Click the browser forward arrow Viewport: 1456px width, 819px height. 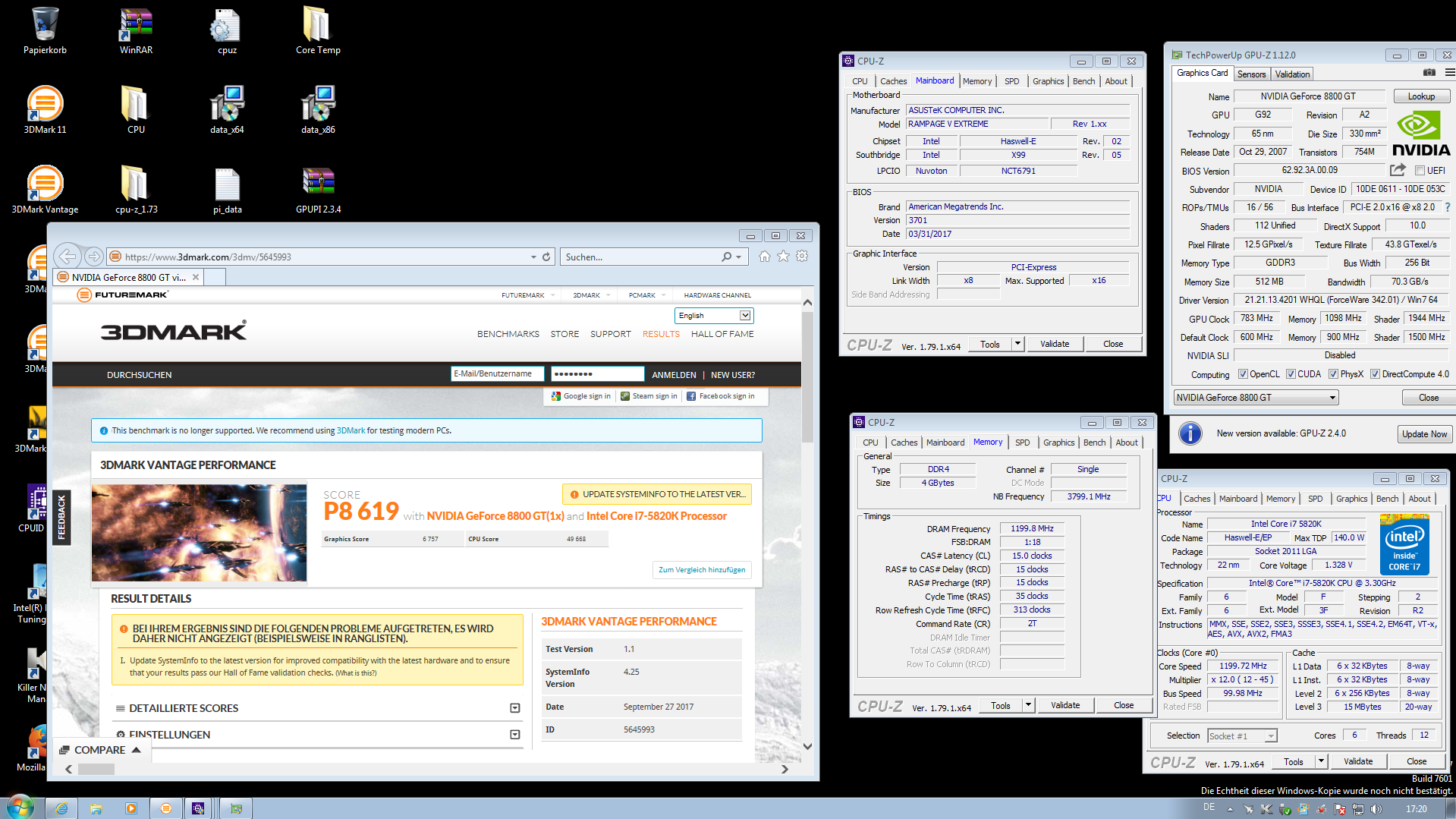click(94, 257)
